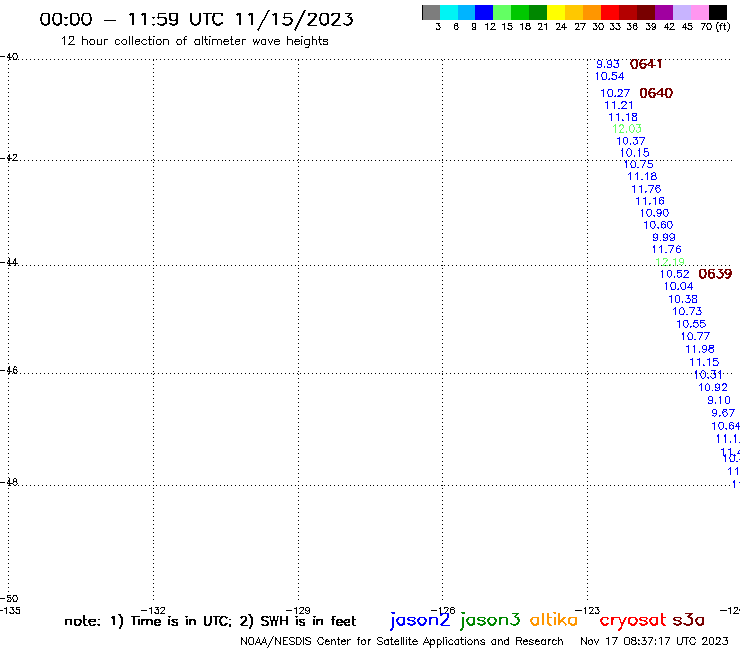
Task: Click the 10.92 wave height value
Action: click(x=713, y=387)
